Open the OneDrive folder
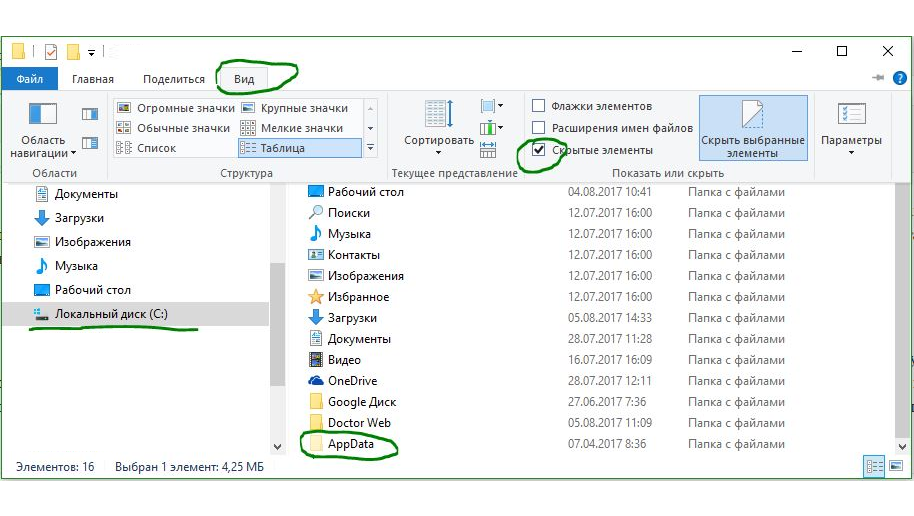 tap(353, 381)
